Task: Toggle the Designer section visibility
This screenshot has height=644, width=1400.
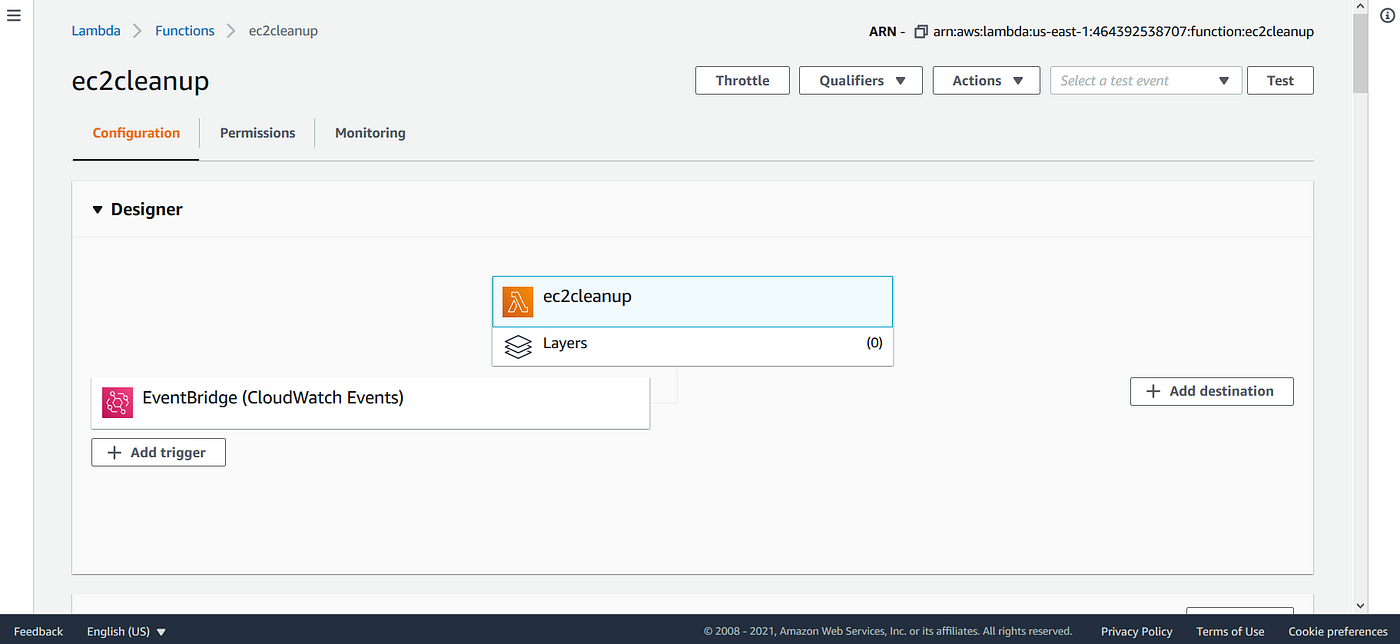Action: pyautogui.click(x=97, y=209)
